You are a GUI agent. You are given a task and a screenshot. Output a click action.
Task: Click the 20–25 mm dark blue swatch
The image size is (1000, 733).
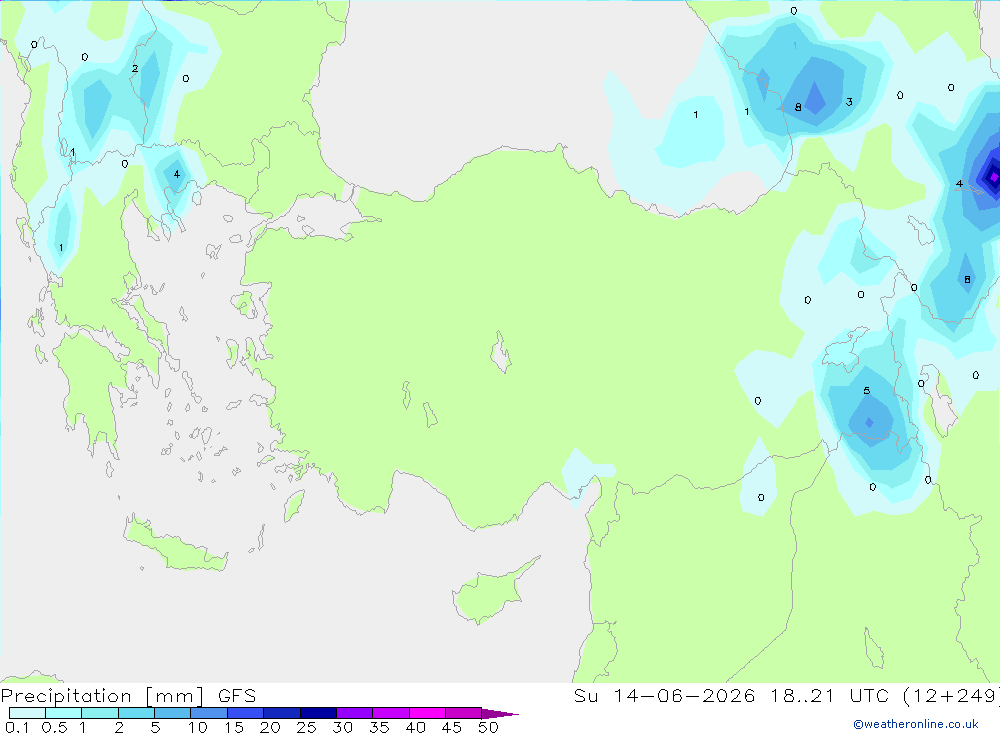pyautogui.click(x=282, y=713)
